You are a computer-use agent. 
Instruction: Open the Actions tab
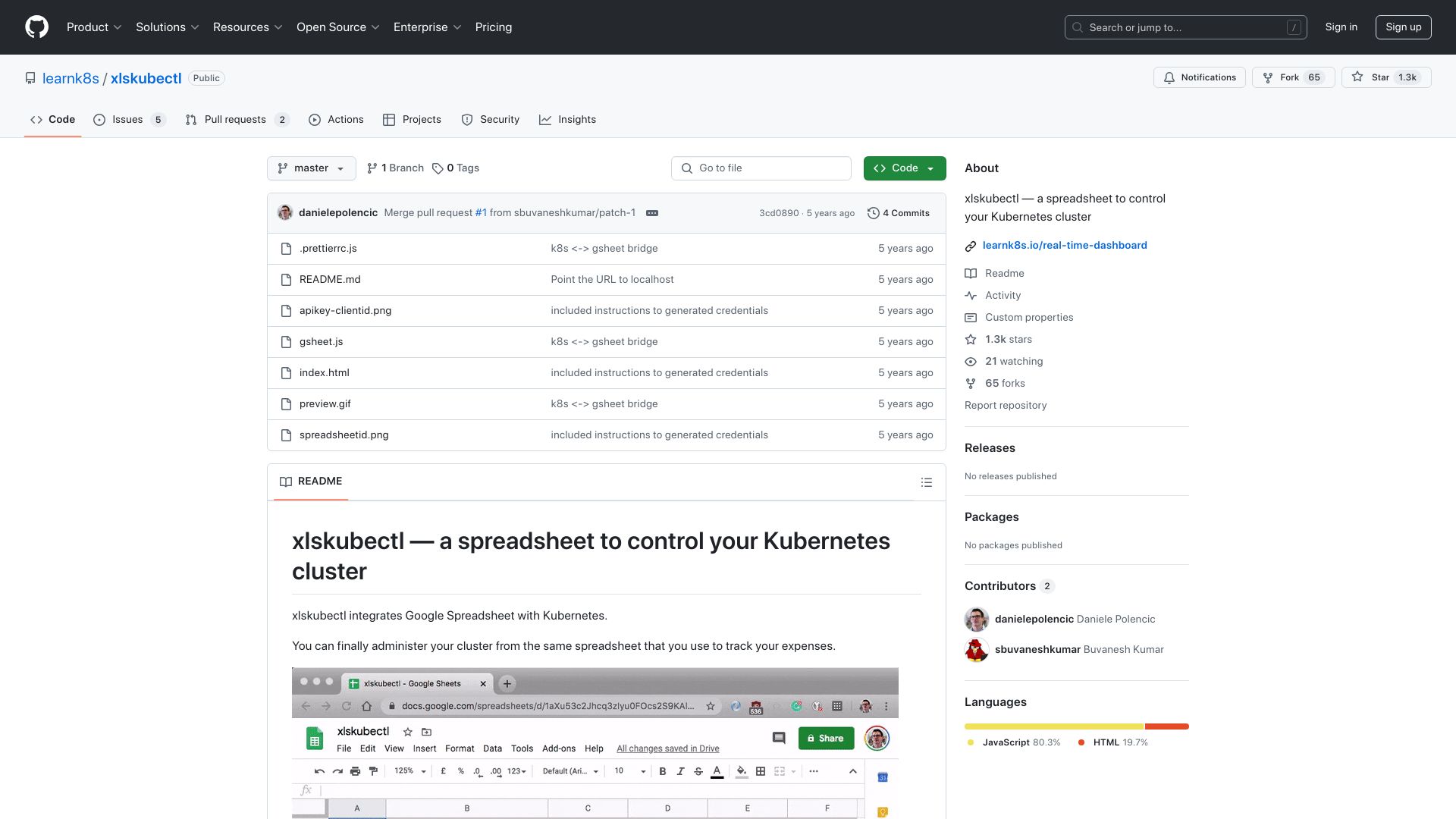[x=336, y=120]
